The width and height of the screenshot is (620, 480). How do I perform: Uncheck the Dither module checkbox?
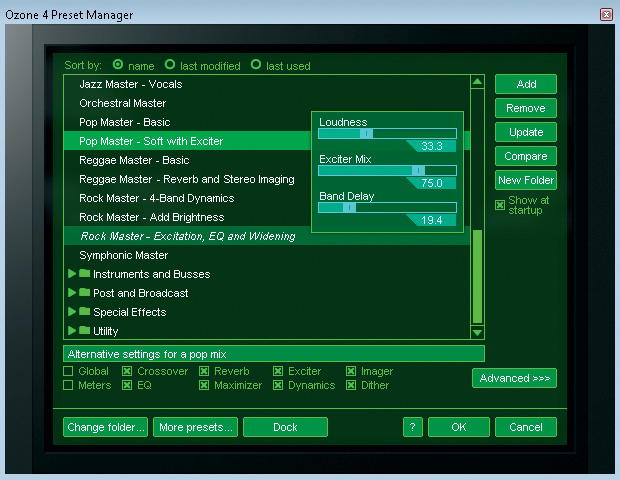tap(351, 385)
